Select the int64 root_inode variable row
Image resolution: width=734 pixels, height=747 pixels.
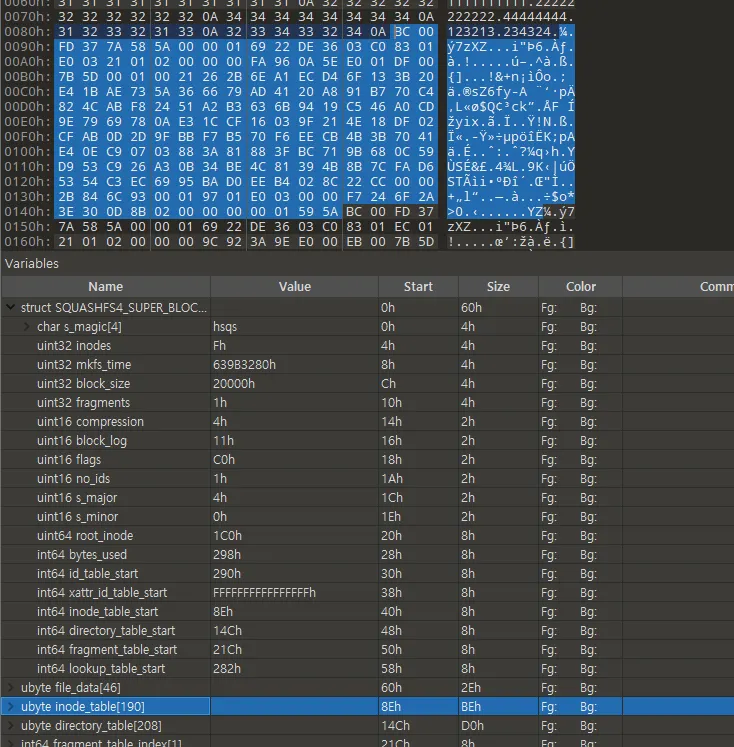pos(85,536)
